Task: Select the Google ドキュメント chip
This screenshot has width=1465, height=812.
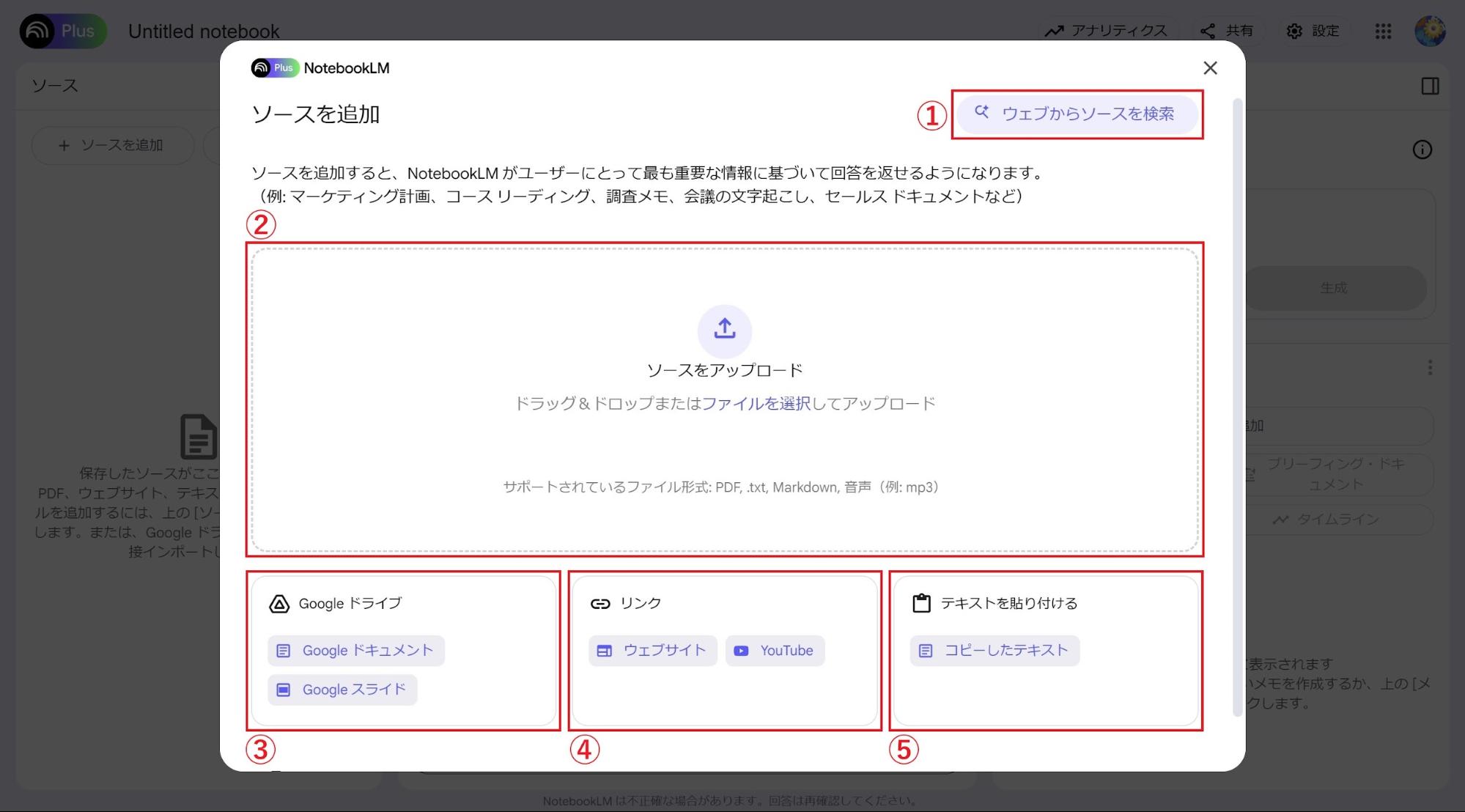Action: coord(356,651)
